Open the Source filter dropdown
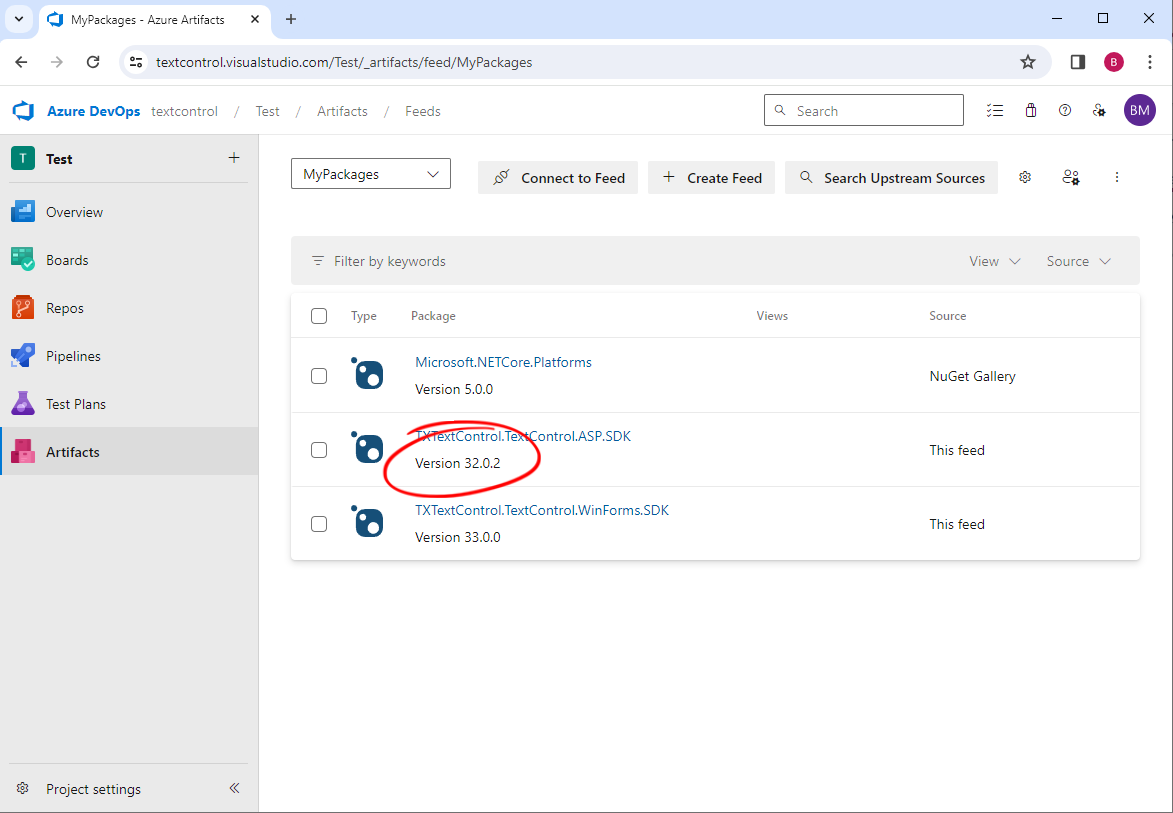 (x=1078, y=260)
